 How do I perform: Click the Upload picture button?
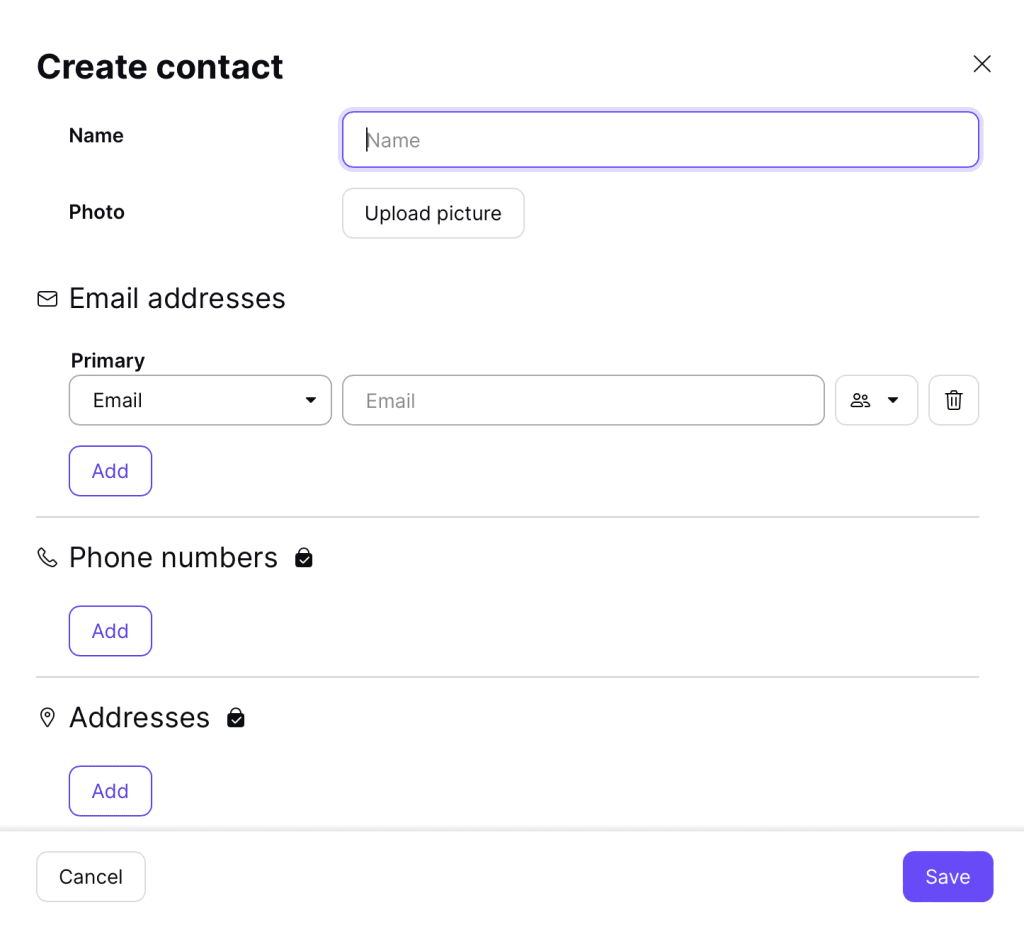pos(433,214)
